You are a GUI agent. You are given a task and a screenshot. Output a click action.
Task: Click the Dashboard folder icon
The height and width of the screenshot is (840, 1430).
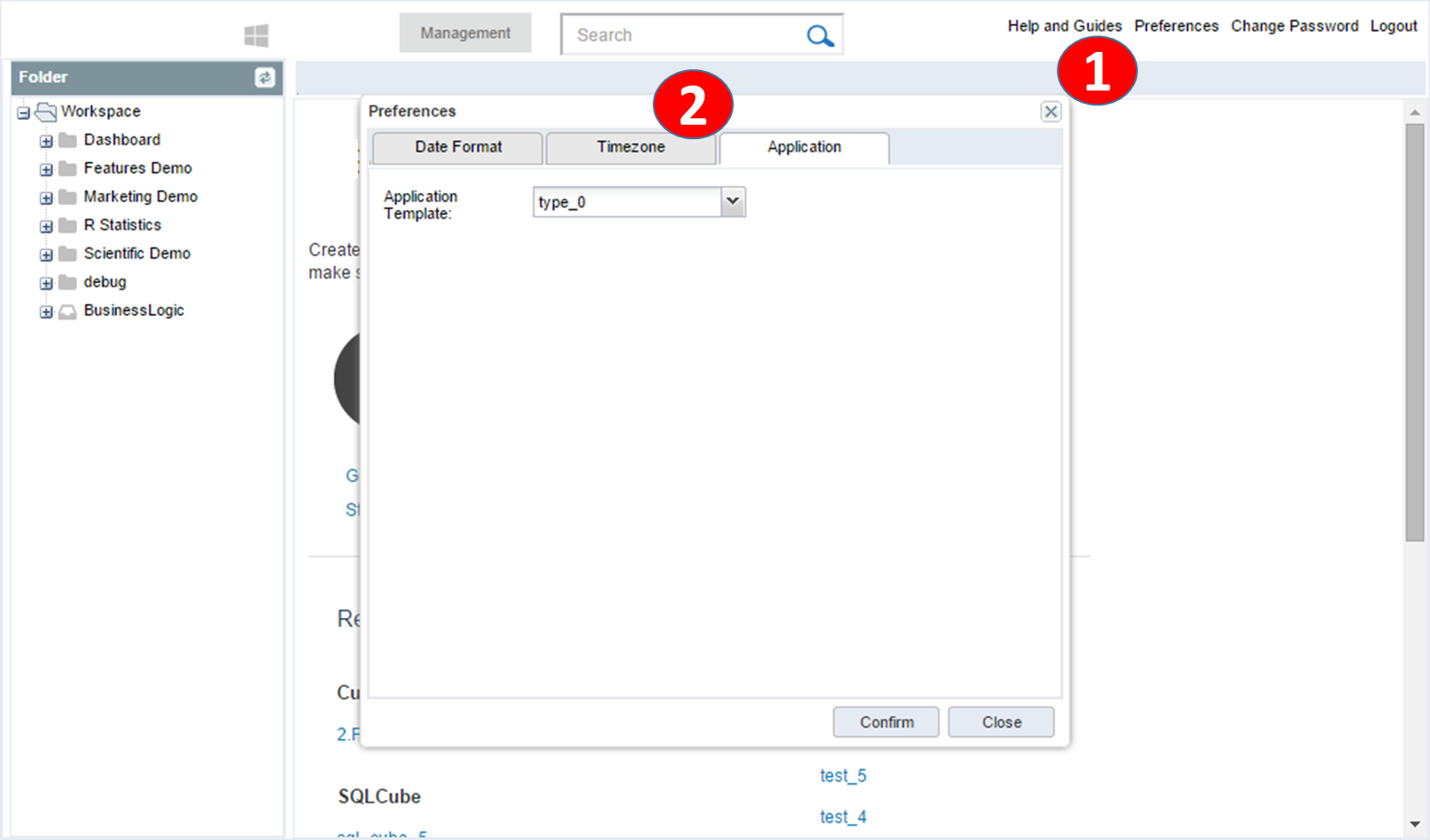tap(67, 140)
